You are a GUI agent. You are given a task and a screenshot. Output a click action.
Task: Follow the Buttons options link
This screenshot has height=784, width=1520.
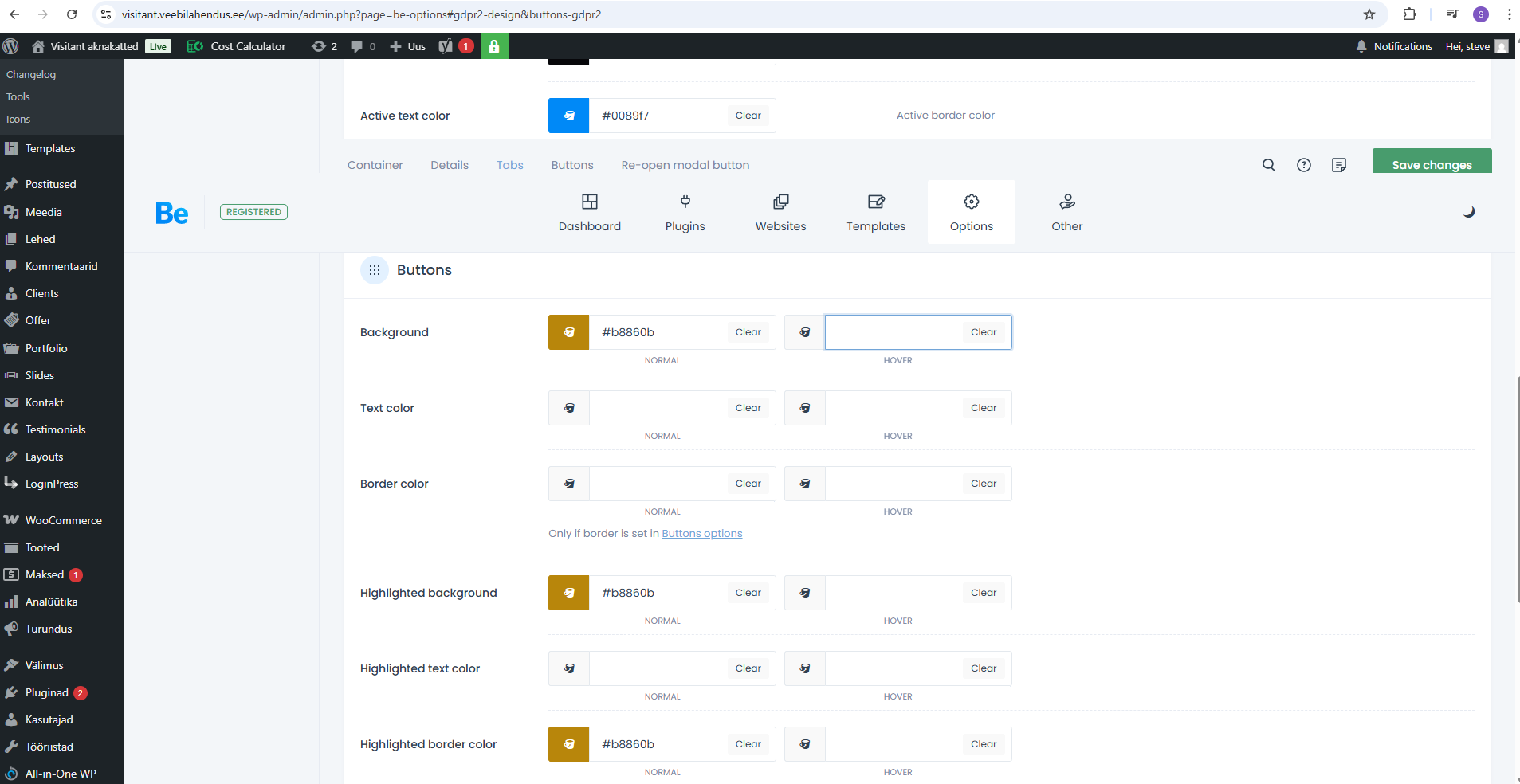701,534
